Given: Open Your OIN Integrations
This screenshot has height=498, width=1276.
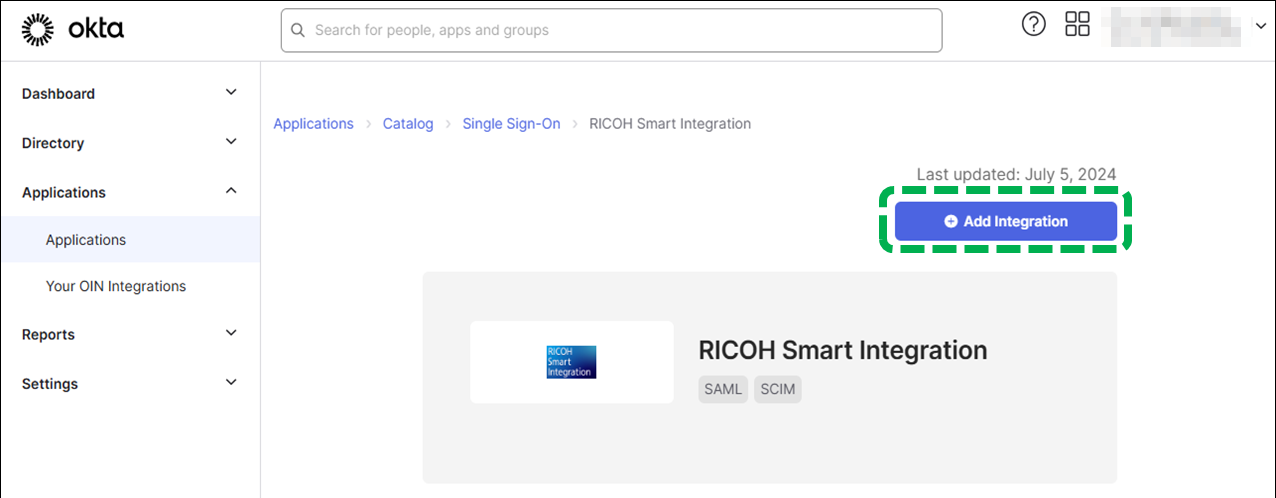Looking at the screenshot, I should pos(116,286).
